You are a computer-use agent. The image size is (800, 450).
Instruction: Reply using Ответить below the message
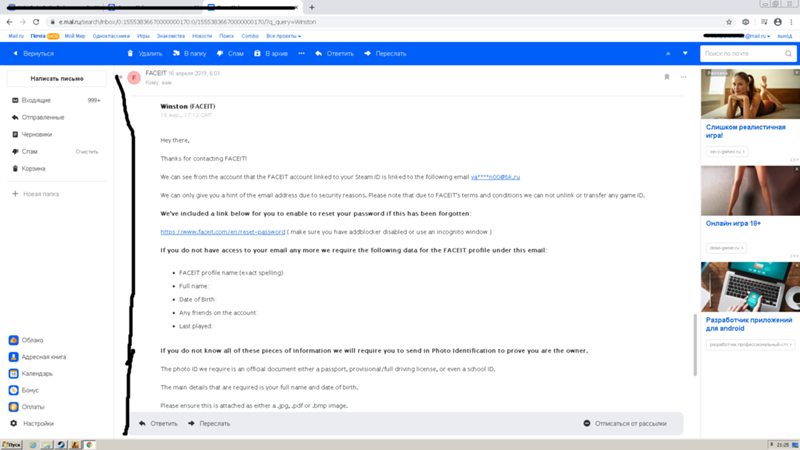coord(158,423)
